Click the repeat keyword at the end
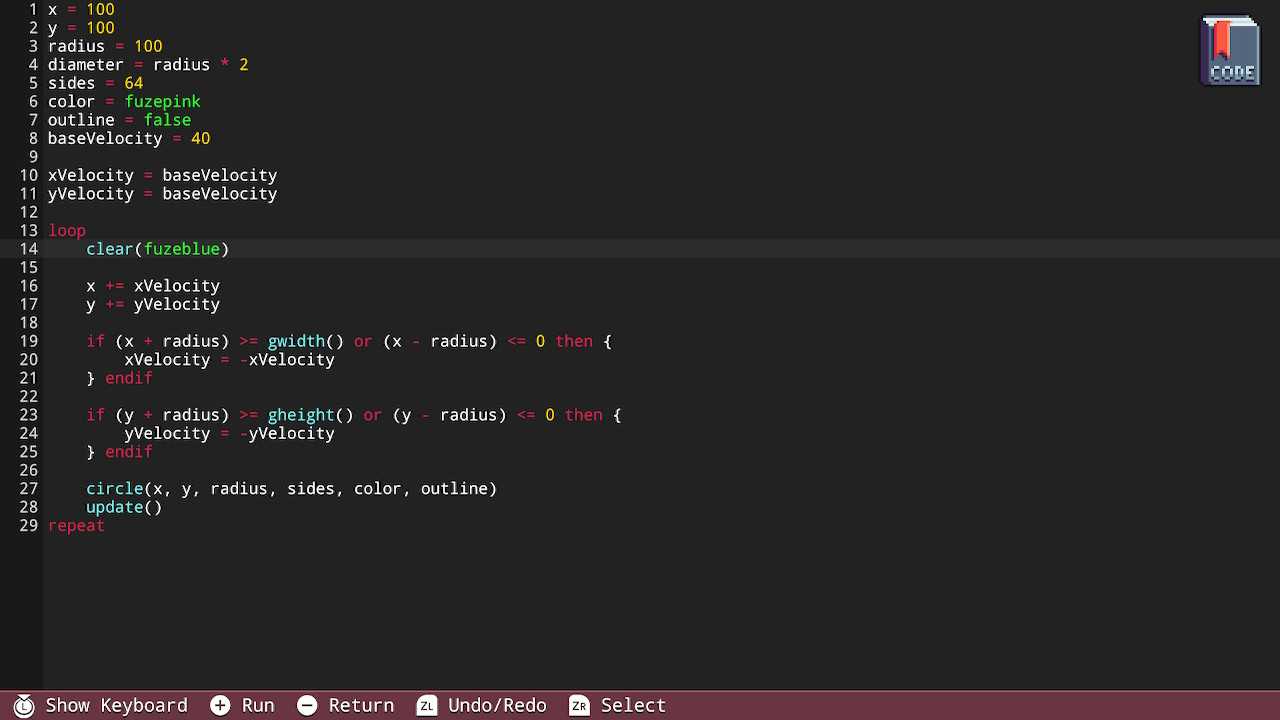1280x720 pixels. tap(76, 526)
